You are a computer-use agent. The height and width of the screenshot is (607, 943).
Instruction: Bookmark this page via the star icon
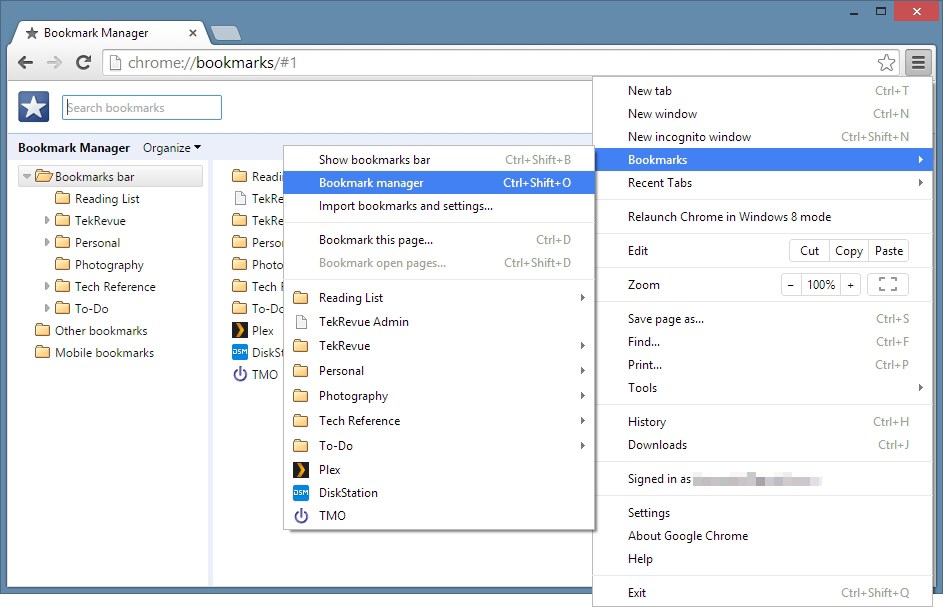point(886,62)
